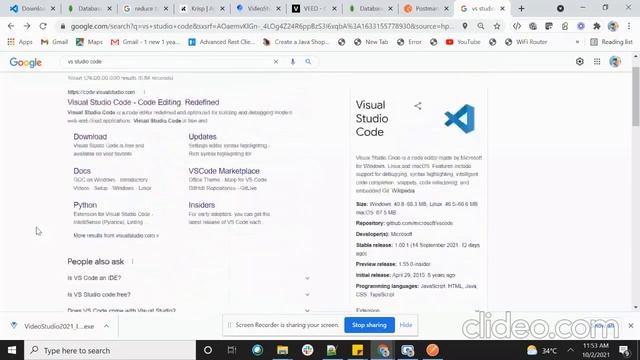Open the Maps bookmark

pyautogui.click(x=89, y=42)
